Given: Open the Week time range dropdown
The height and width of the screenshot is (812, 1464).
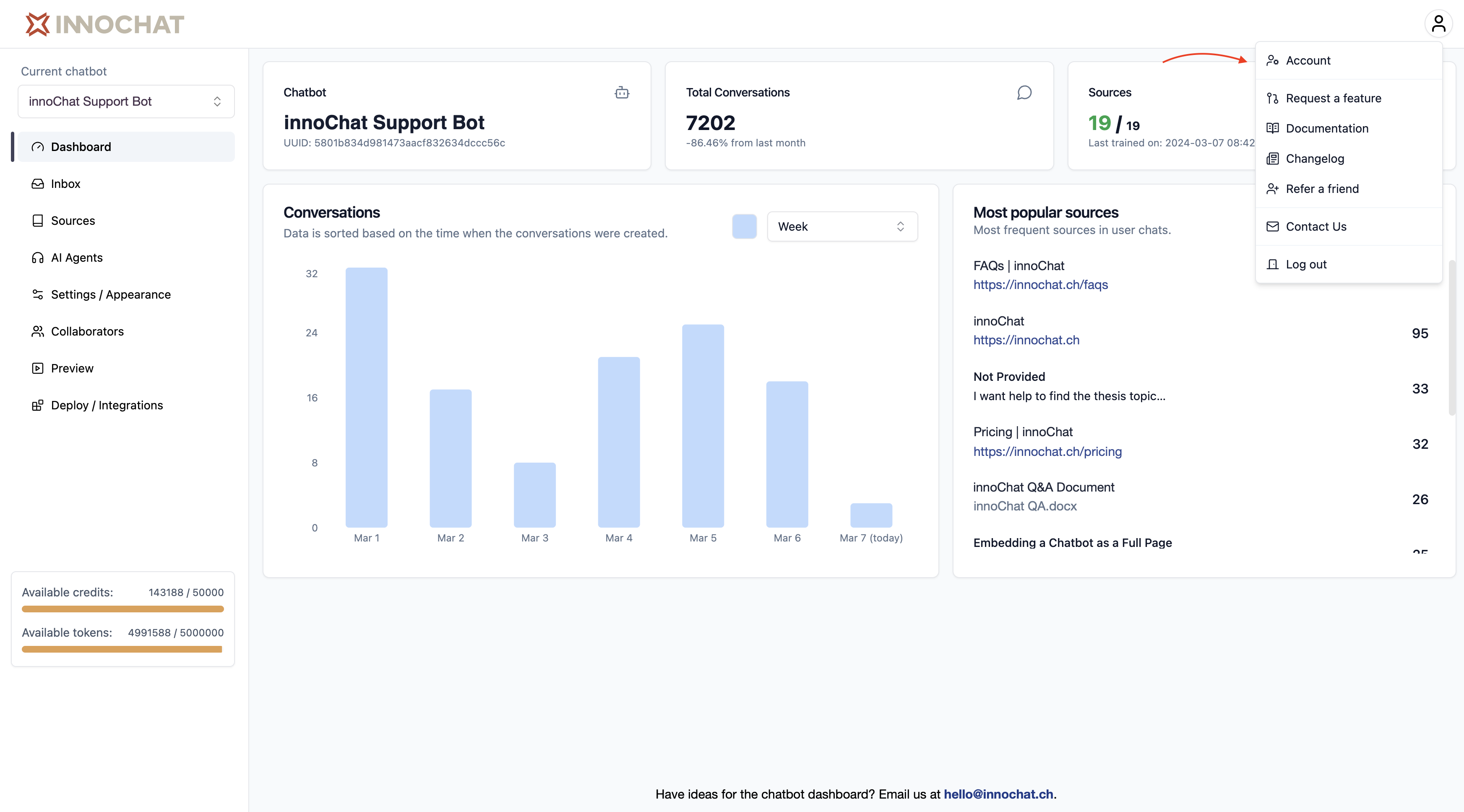Looking at the screenshot, I should click(x=841, y=227).
